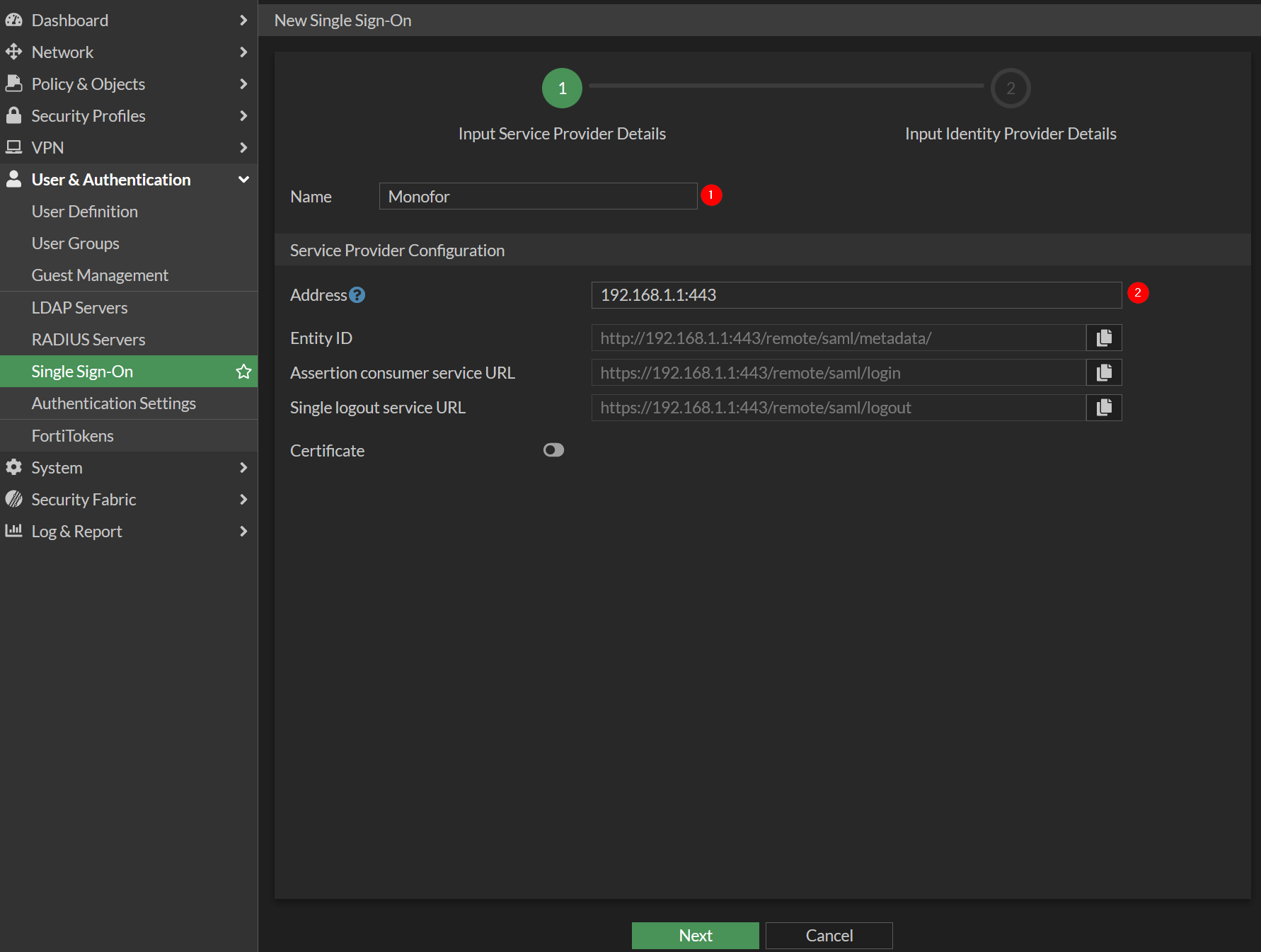Click the System gear icon
The image size is (1261, 952).
point(13,467)
